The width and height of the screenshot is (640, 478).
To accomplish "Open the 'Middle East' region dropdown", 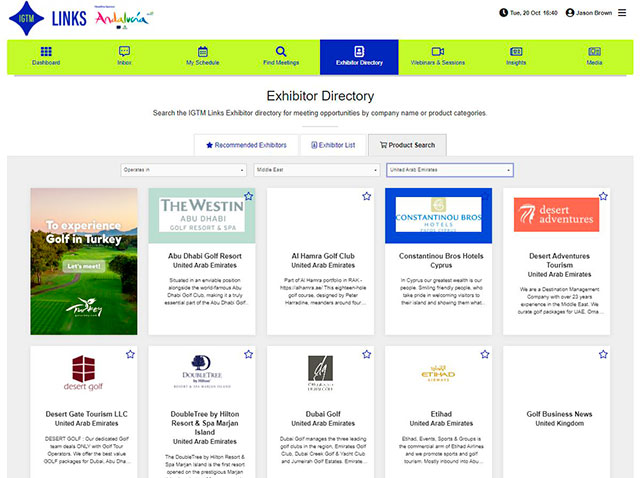I will tap(317, 170).
